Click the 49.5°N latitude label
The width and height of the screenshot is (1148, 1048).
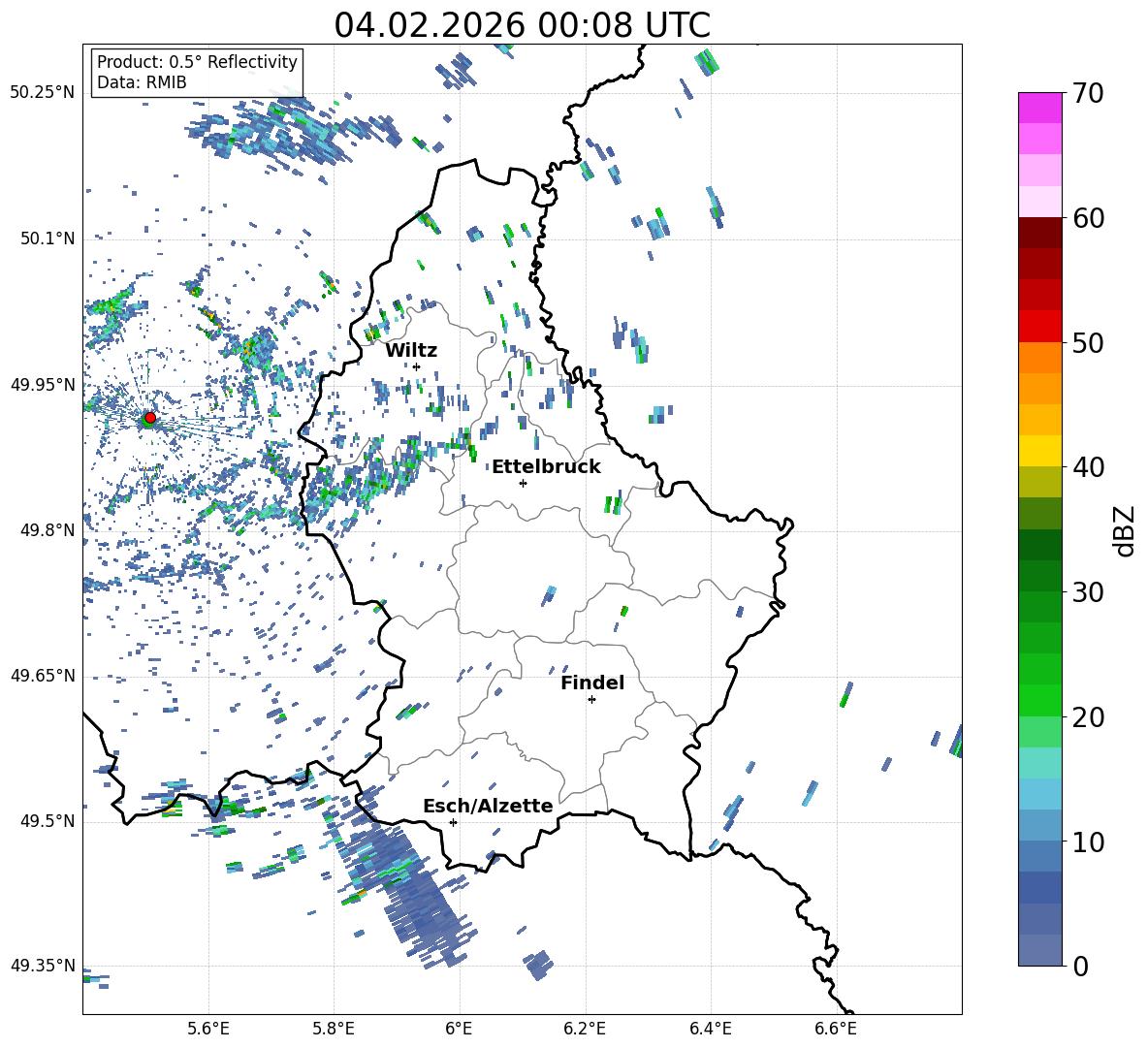[x=48, y=820]
